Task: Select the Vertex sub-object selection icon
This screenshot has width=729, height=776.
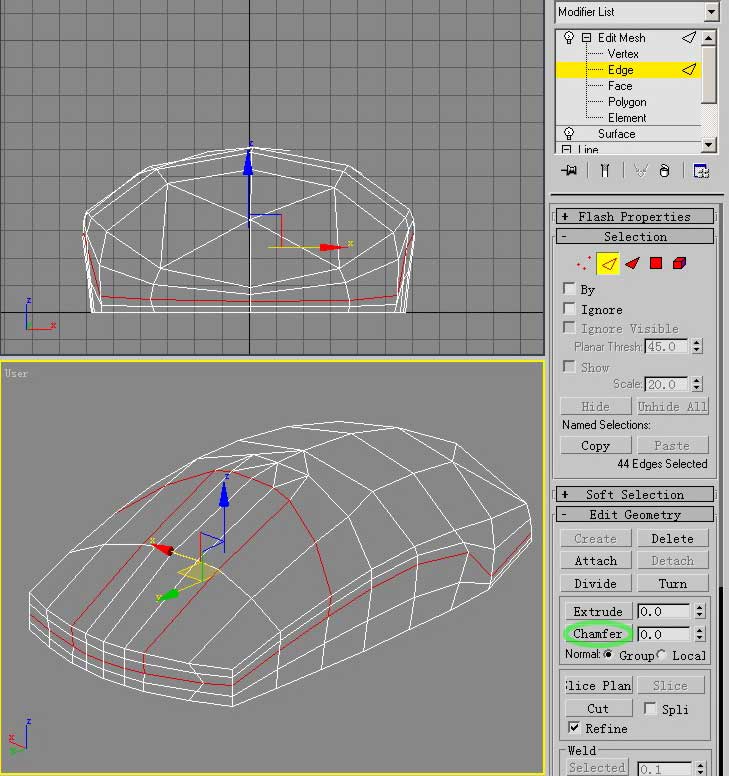Action: pyautogui.click(x=583, y=264)
